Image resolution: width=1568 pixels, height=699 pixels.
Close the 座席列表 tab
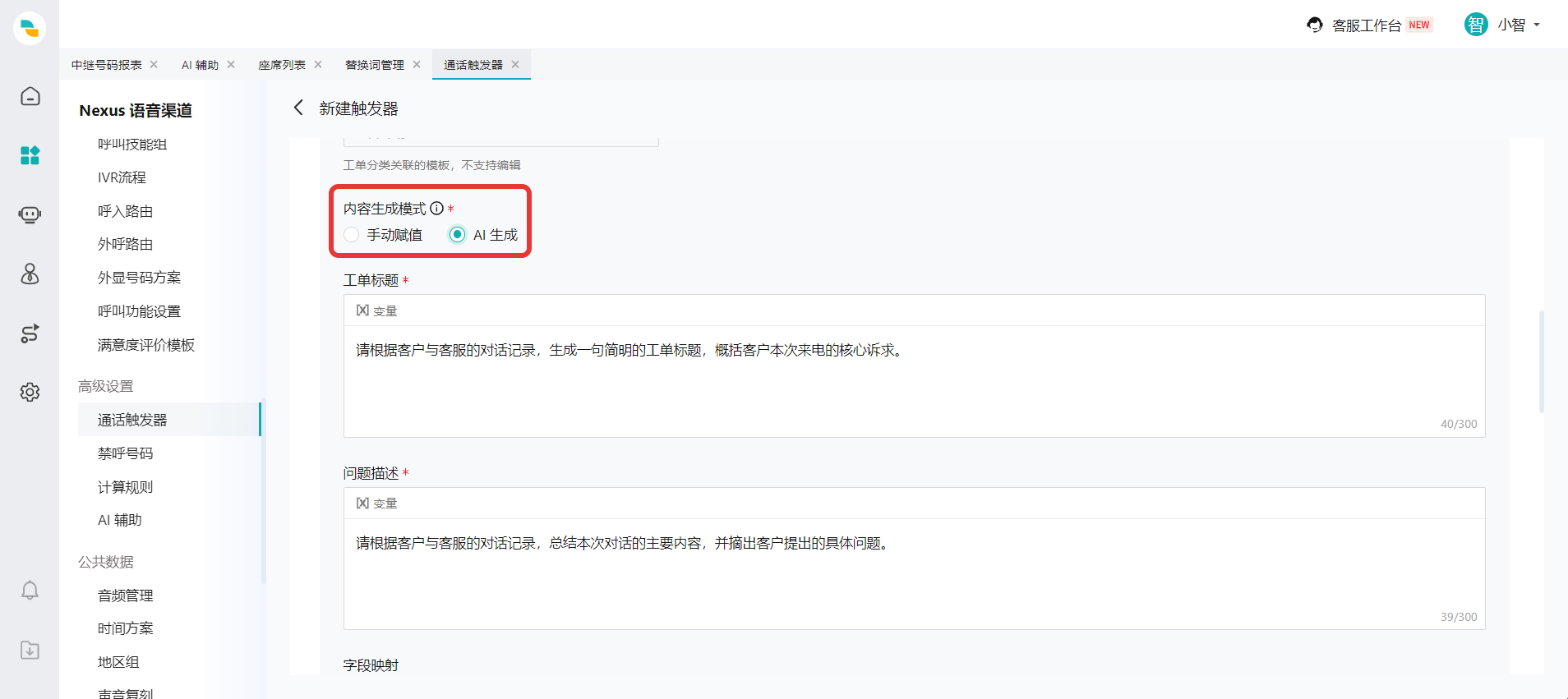pos(318,64)
